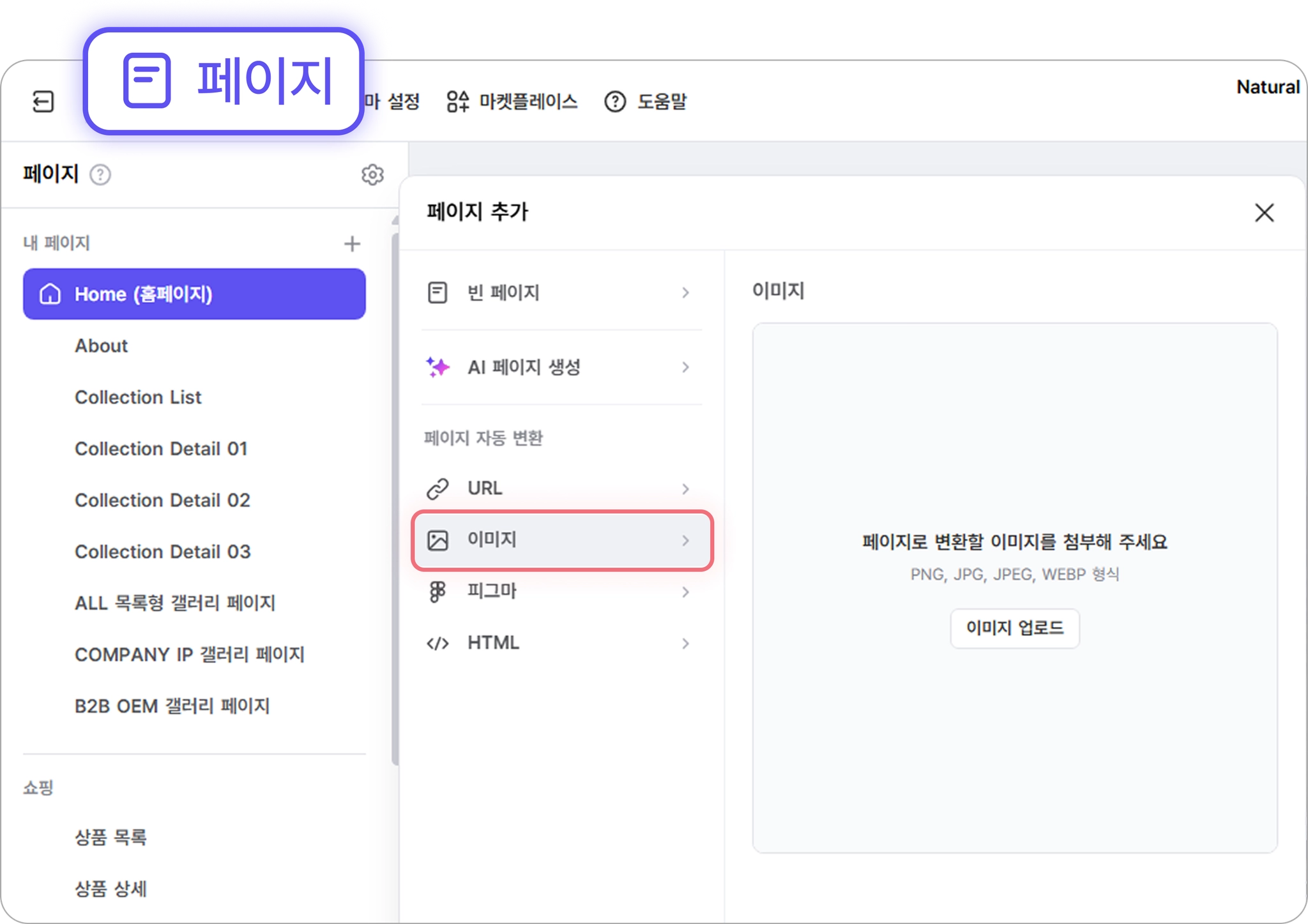Screen dimensions: 1308x924
Task: Expand the URL option chevron
Action: pos(685,489)
